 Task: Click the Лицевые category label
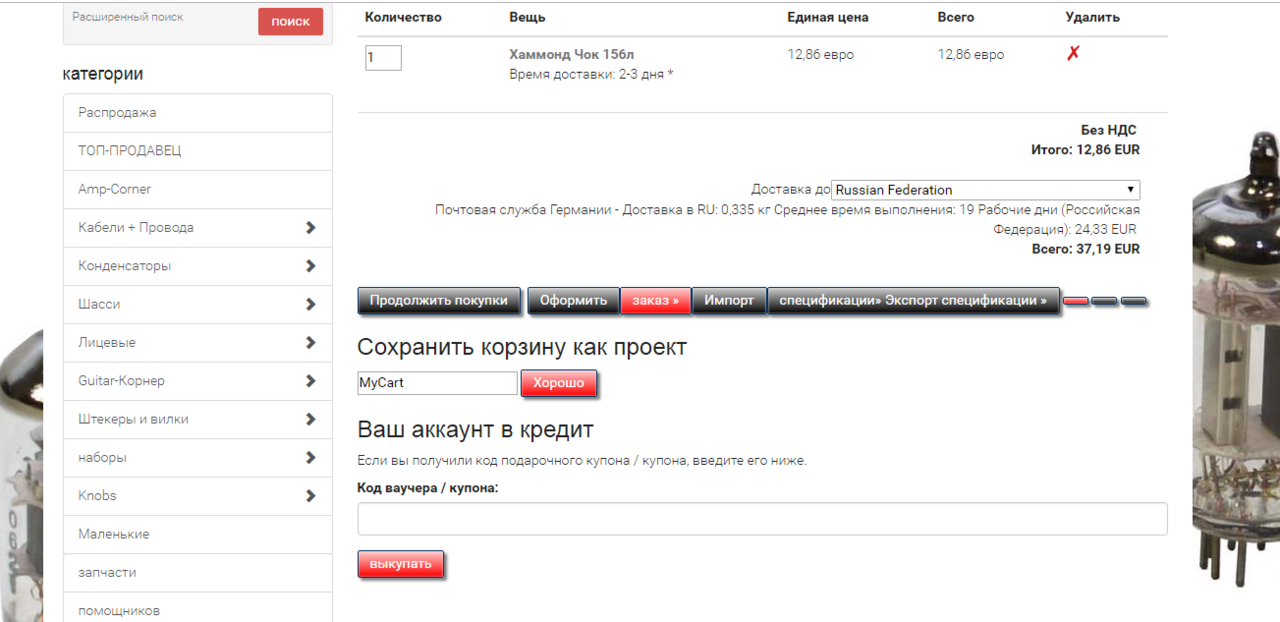point(107,343)
